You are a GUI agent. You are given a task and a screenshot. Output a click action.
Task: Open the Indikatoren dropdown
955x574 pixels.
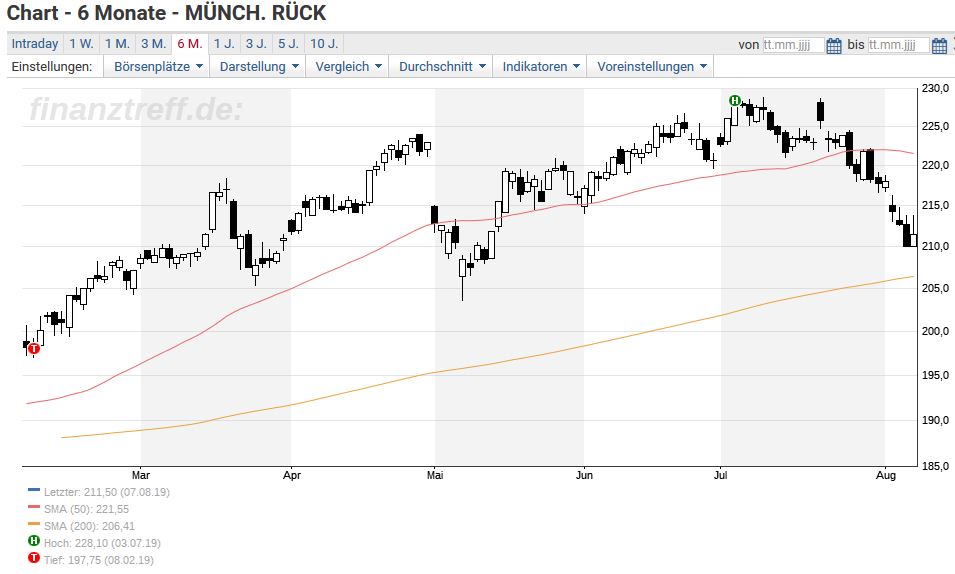pyautogui.click(x=540, y=66)
